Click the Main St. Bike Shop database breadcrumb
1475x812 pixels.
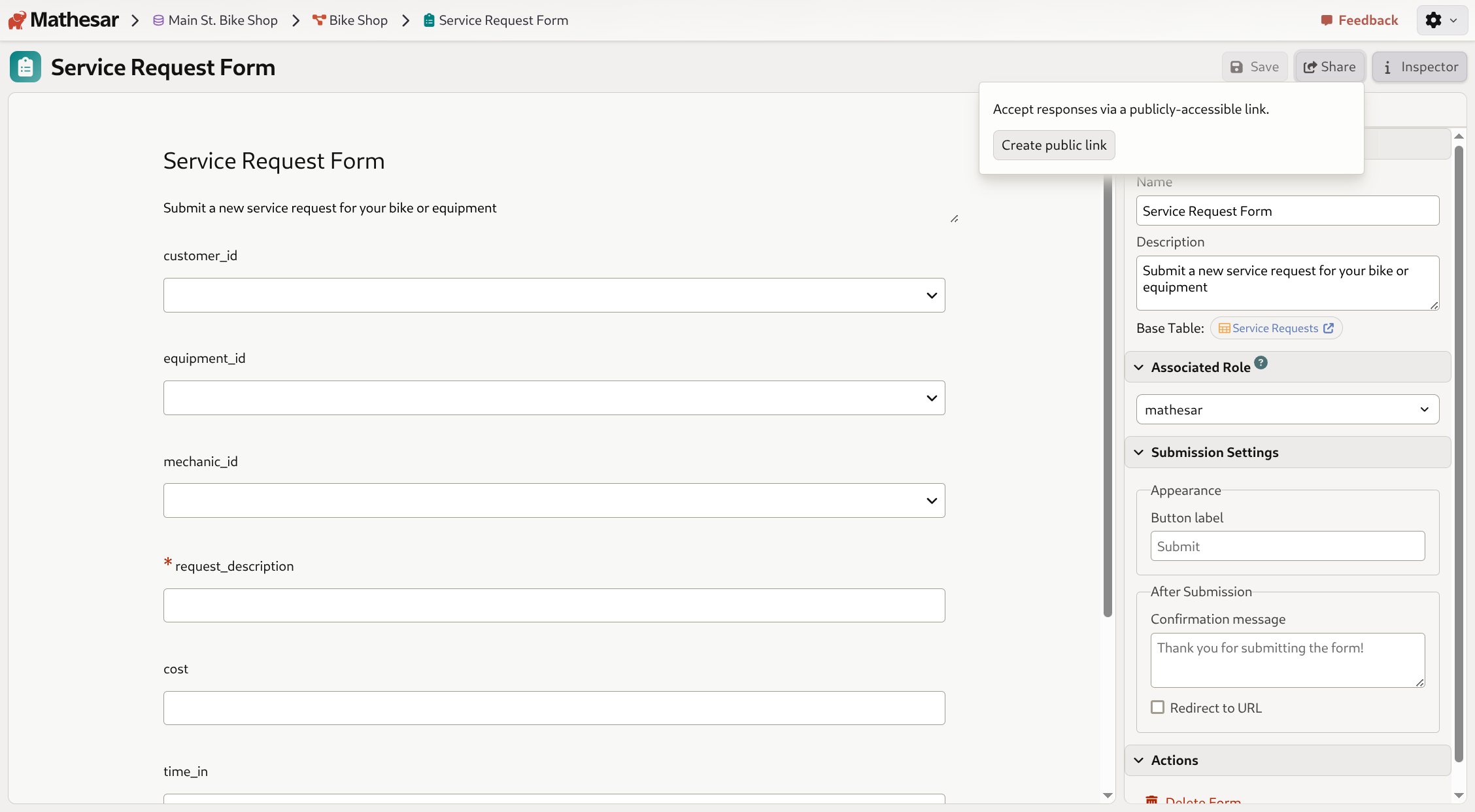pyautogui.click(x=216, y=20)
